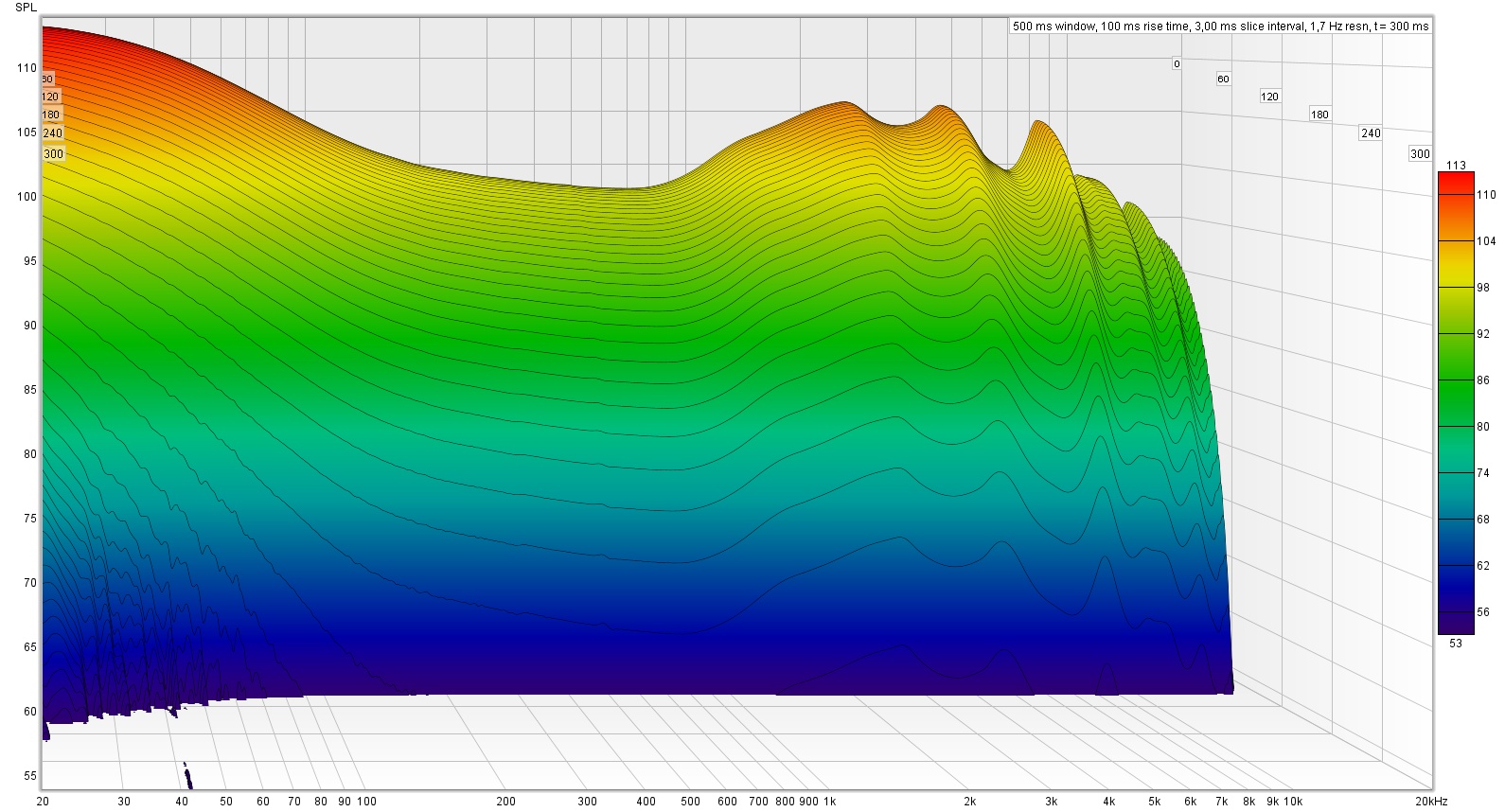The image size is (1505, 812).
Task: Click the 92 label on the color scale
Action: [1483, 334]
